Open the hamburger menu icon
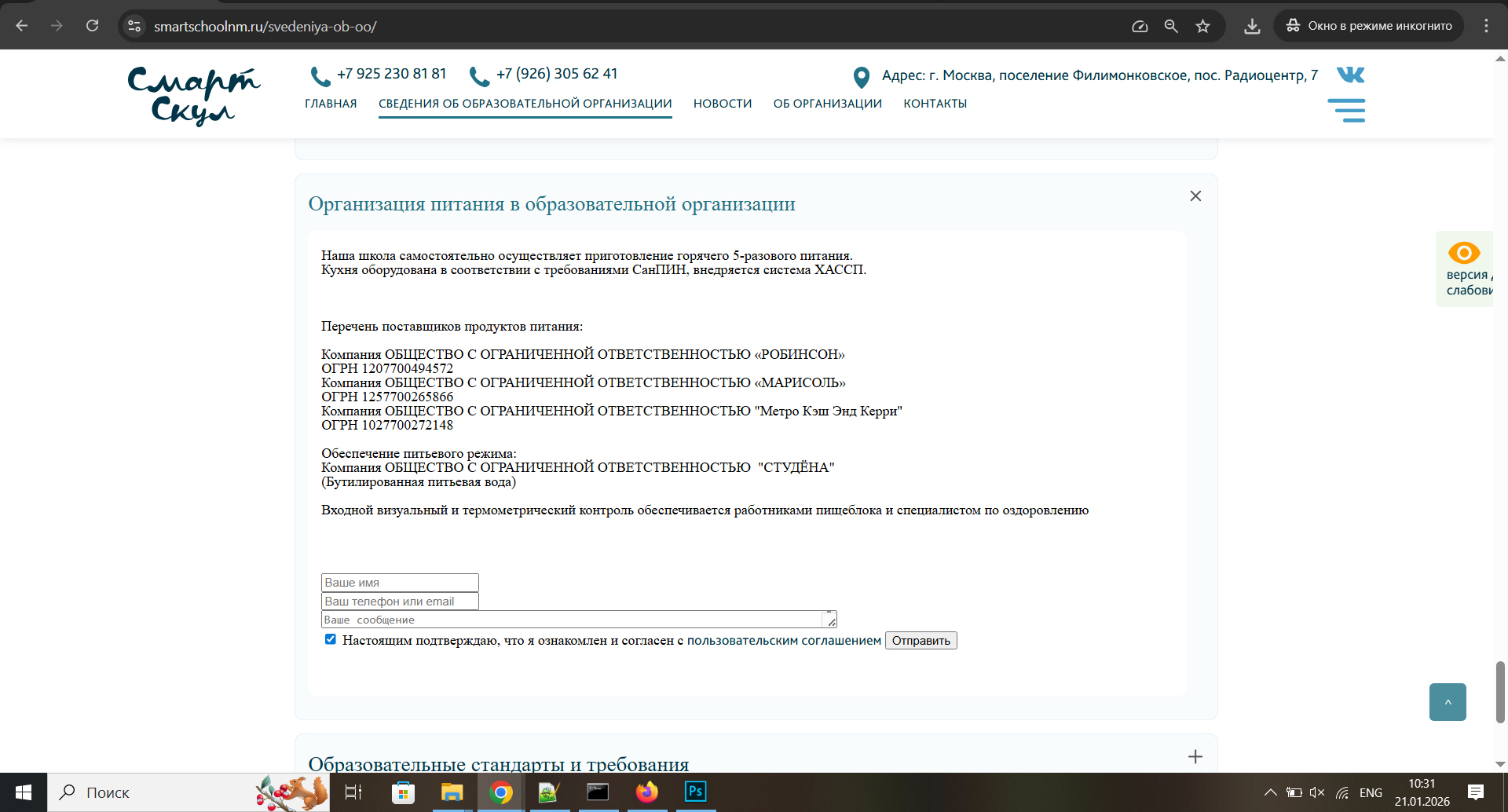This screenshot has height=812, width=1508. (x=1346, y=110)
